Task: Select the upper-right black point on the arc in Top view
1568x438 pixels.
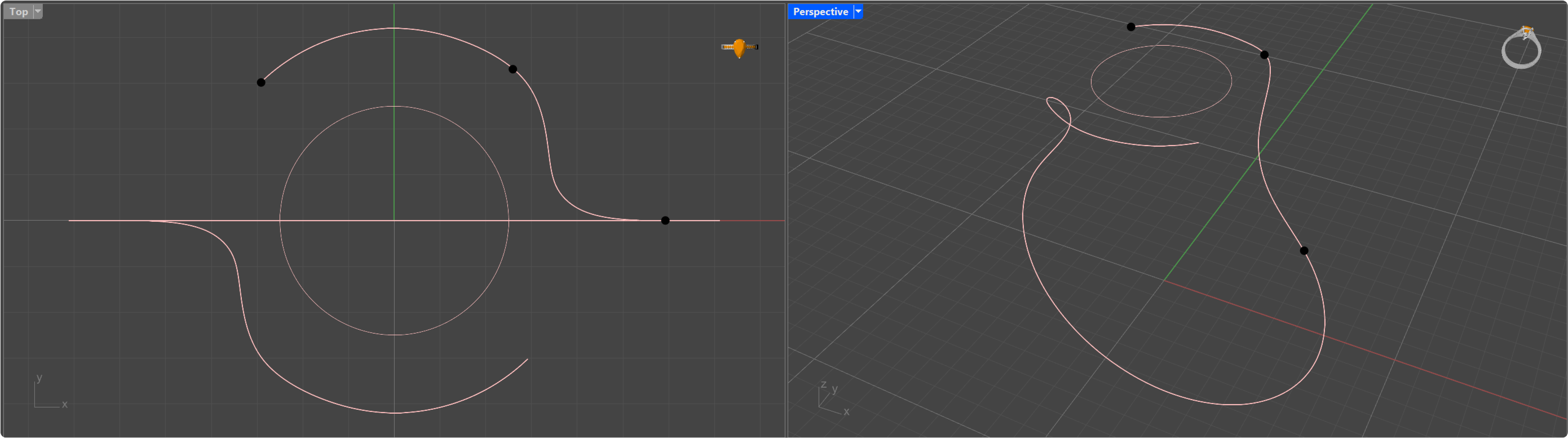Action: [513, 69]
